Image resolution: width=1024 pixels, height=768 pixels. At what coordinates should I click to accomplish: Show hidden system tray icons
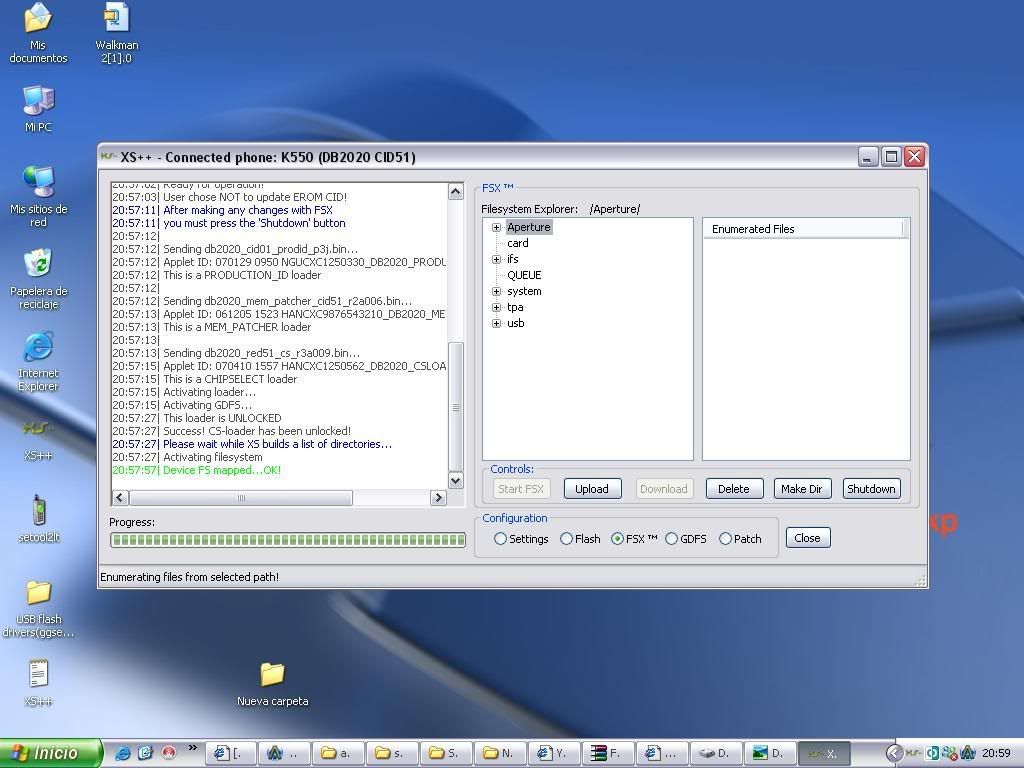(x=894, y=753)
